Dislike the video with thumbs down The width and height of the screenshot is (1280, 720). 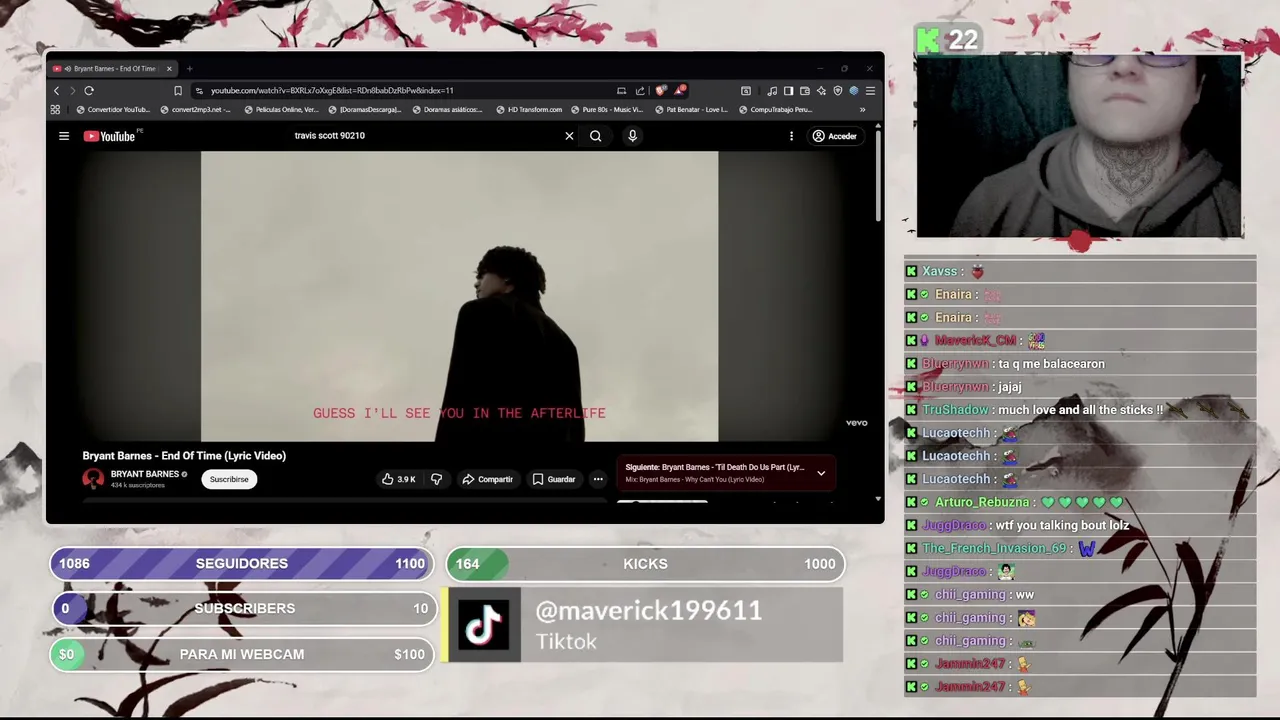tap(436, 479)
